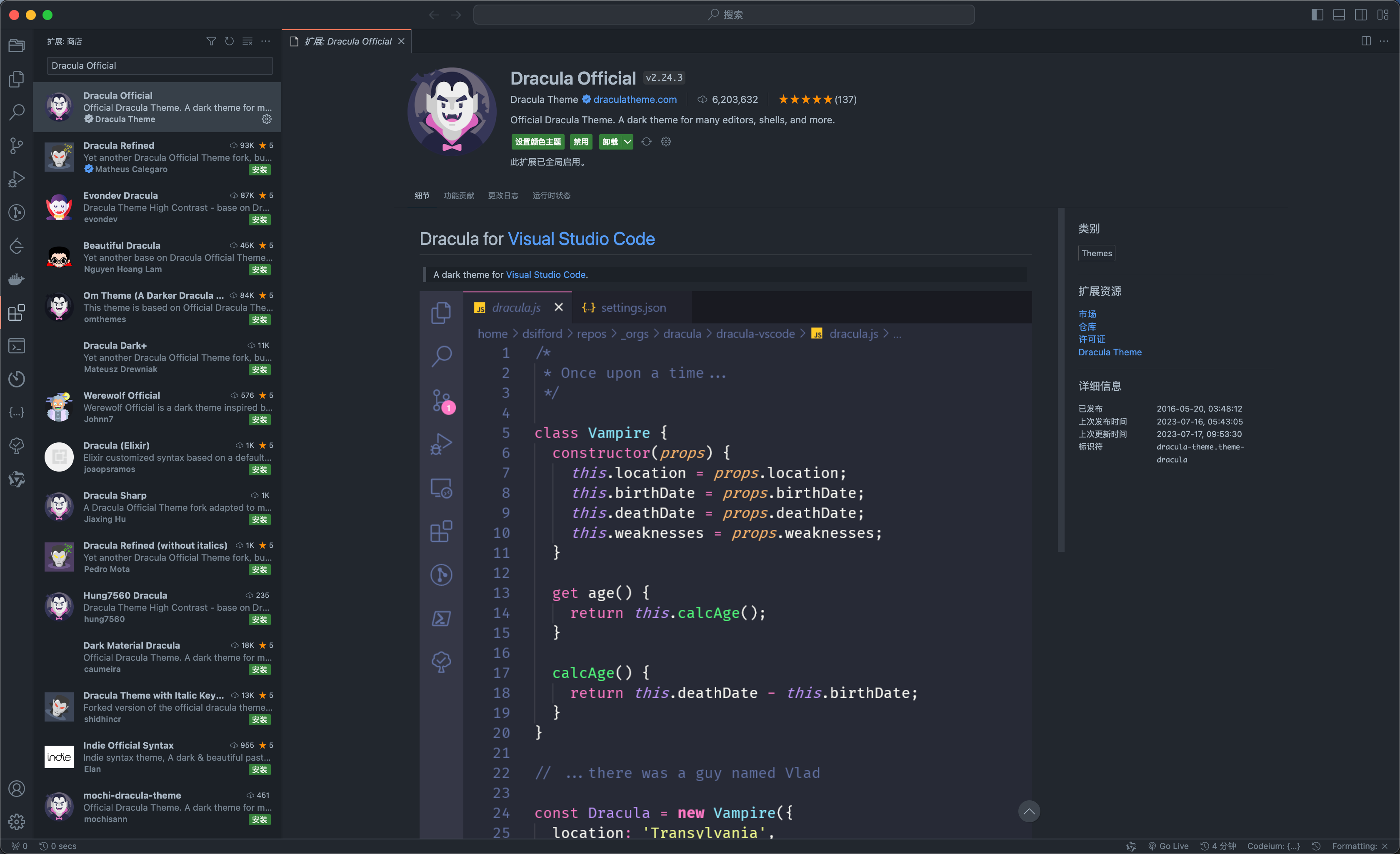Toggle auto-update sync icon for extension
This screenshot has width=1400, height=854.
pyautogui.click(x=646, y=142)
